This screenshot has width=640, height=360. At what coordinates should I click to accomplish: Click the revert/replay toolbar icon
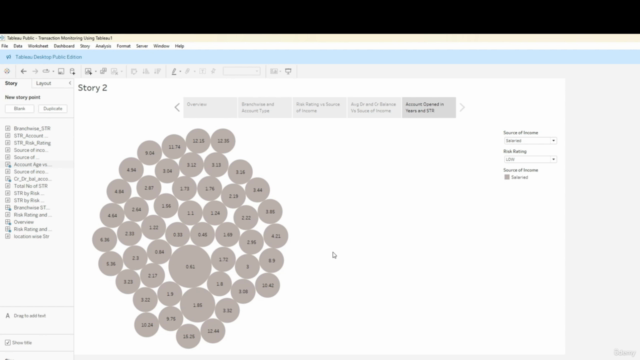(46, 71)
